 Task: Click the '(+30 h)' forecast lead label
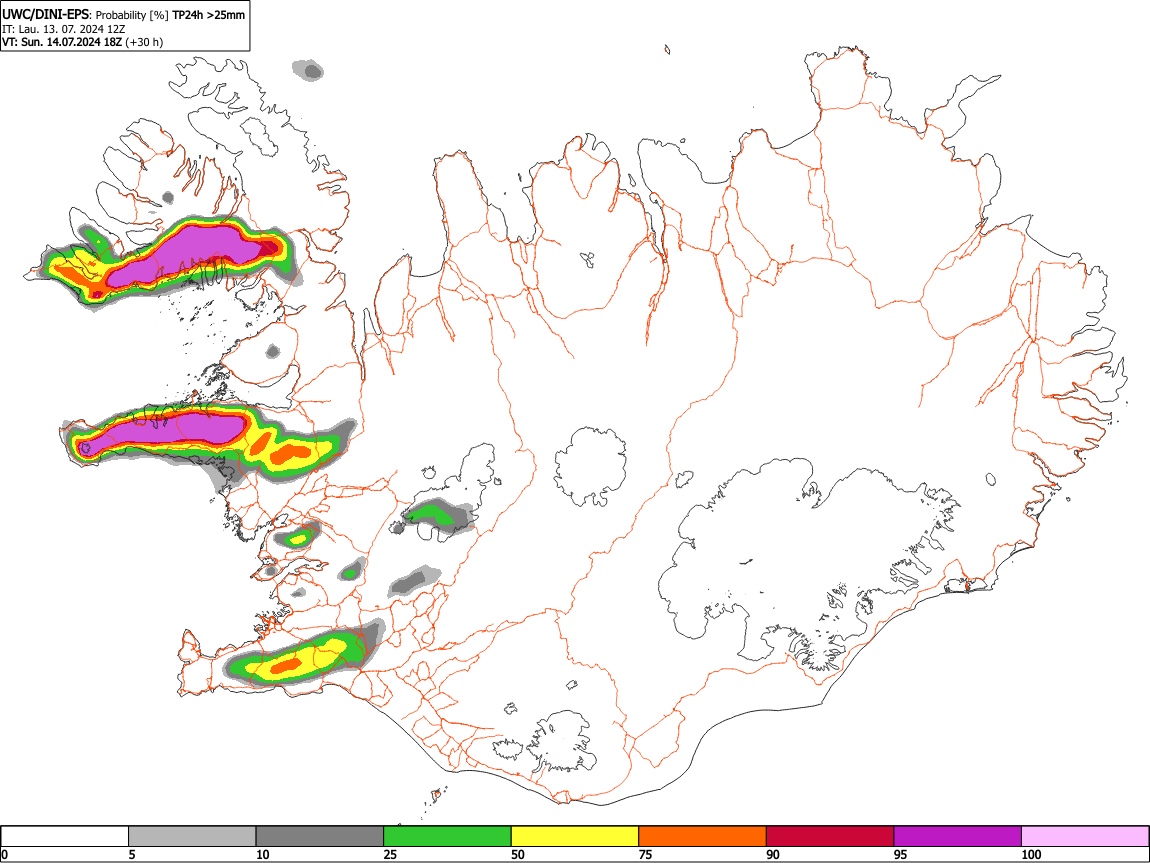click(144, 42)
